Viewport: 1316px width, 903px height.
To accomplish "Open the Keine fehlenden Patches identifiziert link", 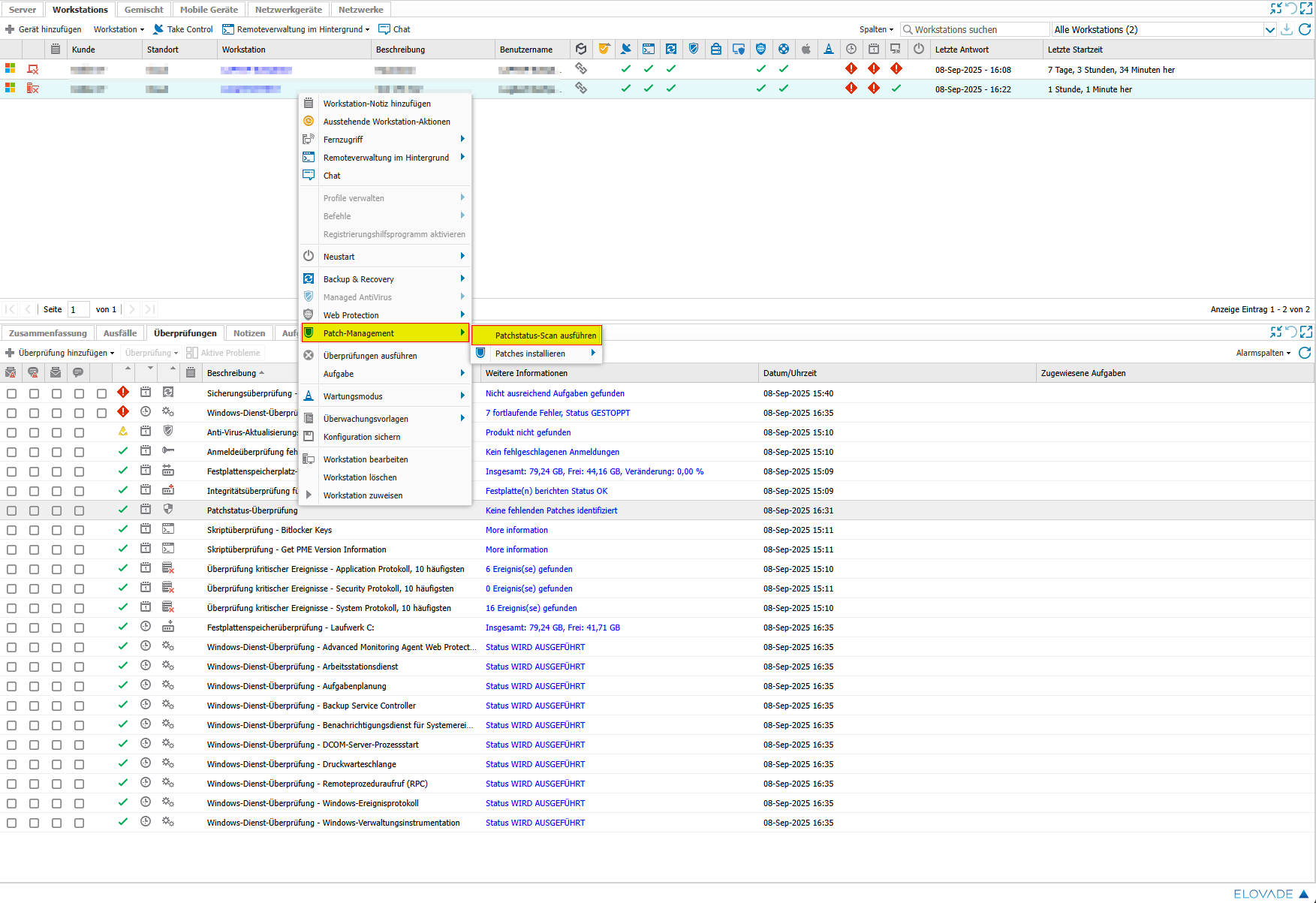I will (x=551, y=510).
